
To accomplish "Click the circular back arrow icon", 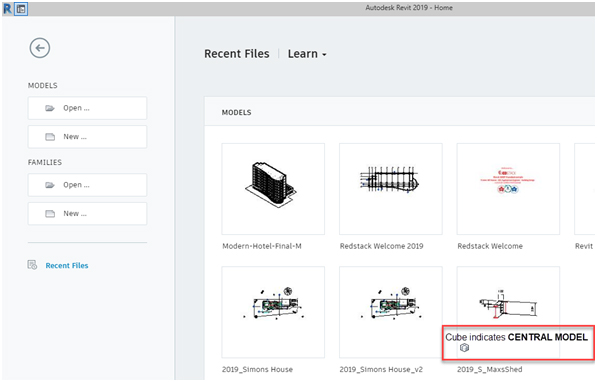I will pos(40,48).
